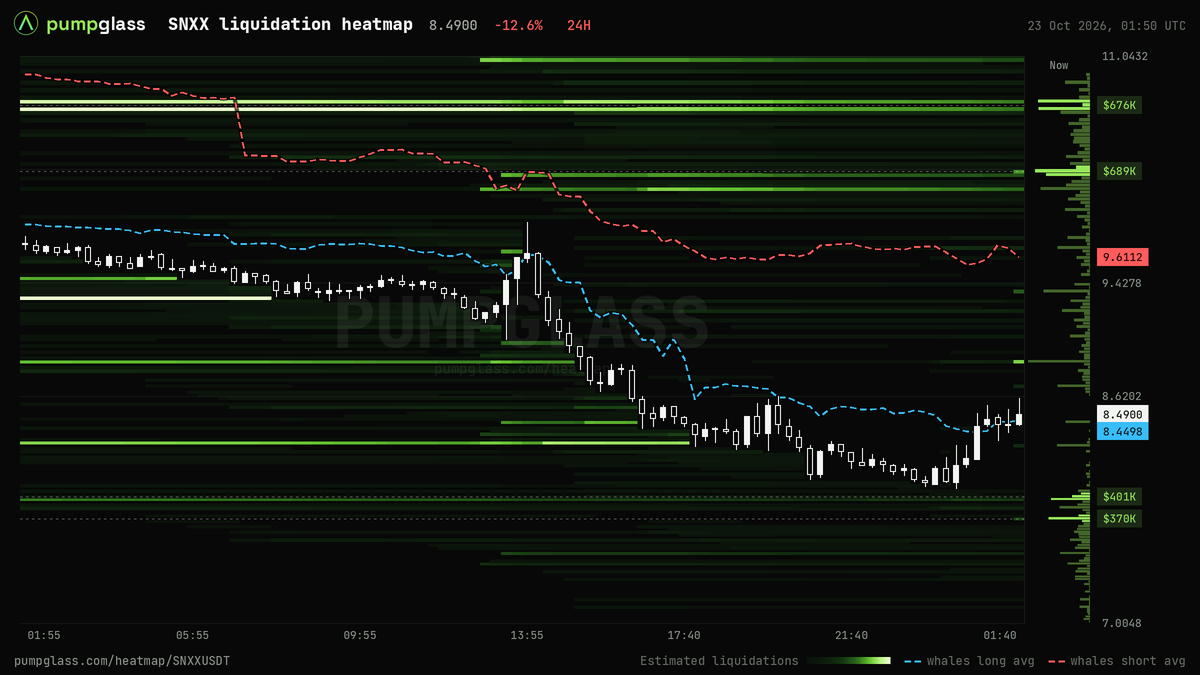Click the 05:55 time axis label
Viewport: 1200px width, 675px height.
[192, 635]
